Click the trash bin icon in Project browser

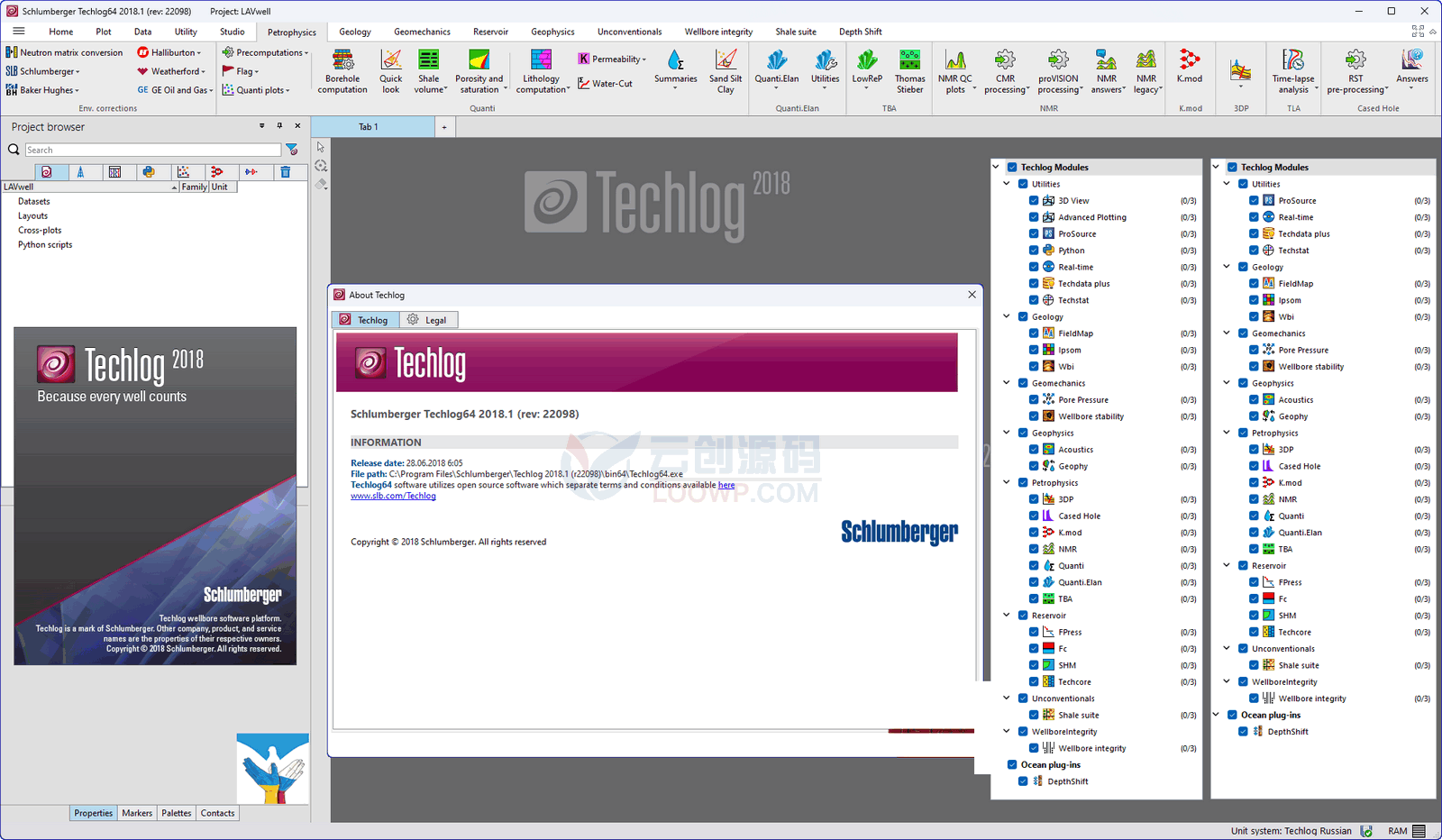[285, 171]
